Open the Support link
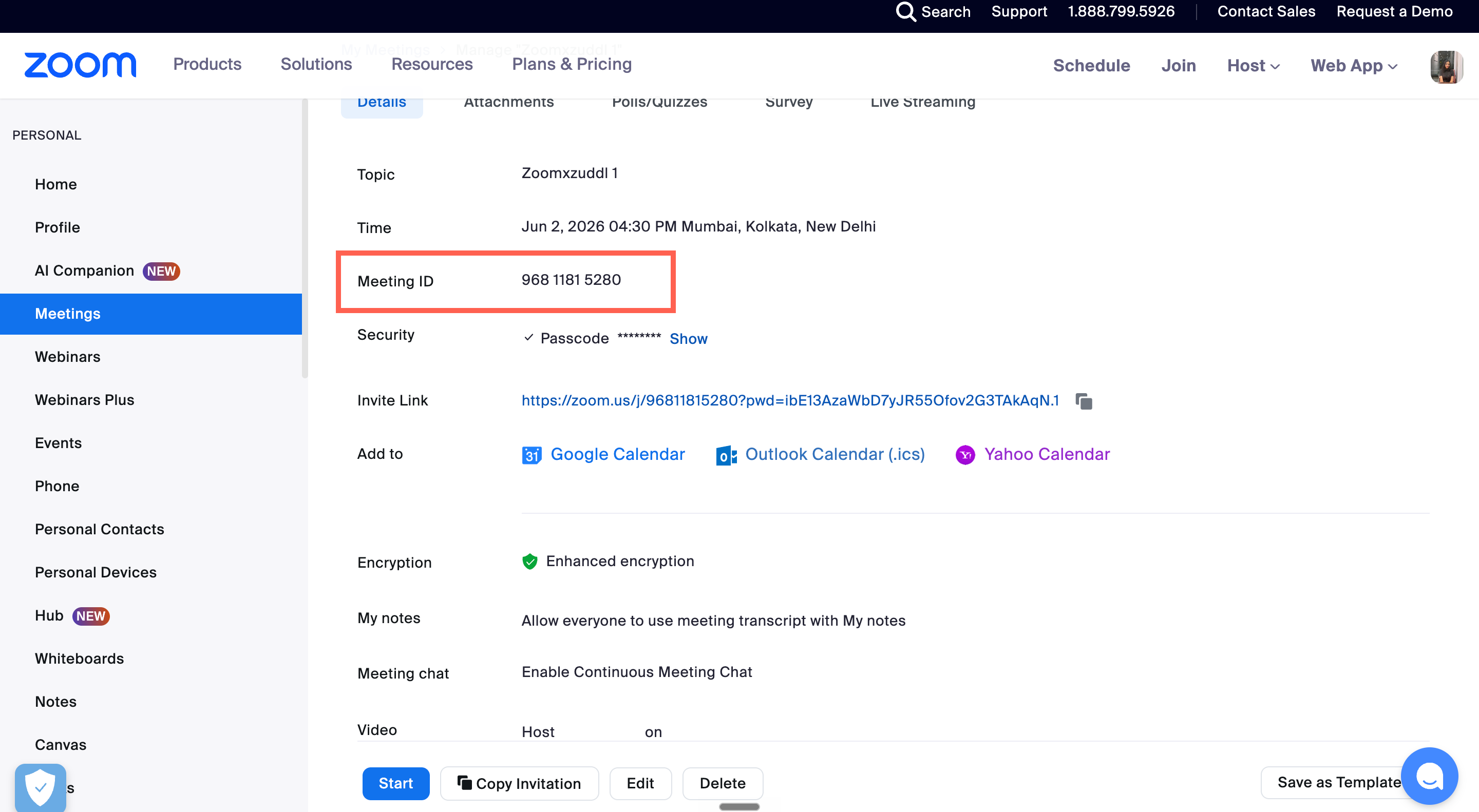This screenshot has height=812, width=1479. [1019, 11]
